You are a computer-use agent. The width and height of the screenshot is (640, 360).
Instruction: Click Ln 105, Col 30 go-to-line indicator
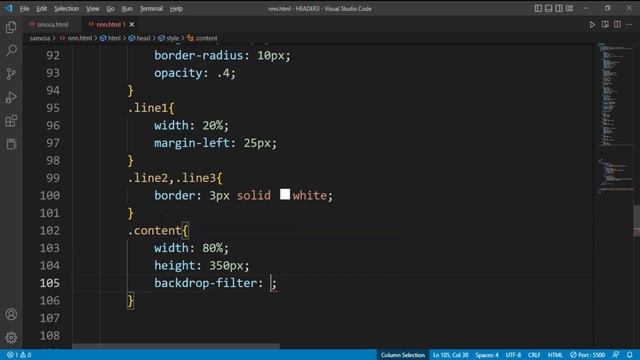450,355
